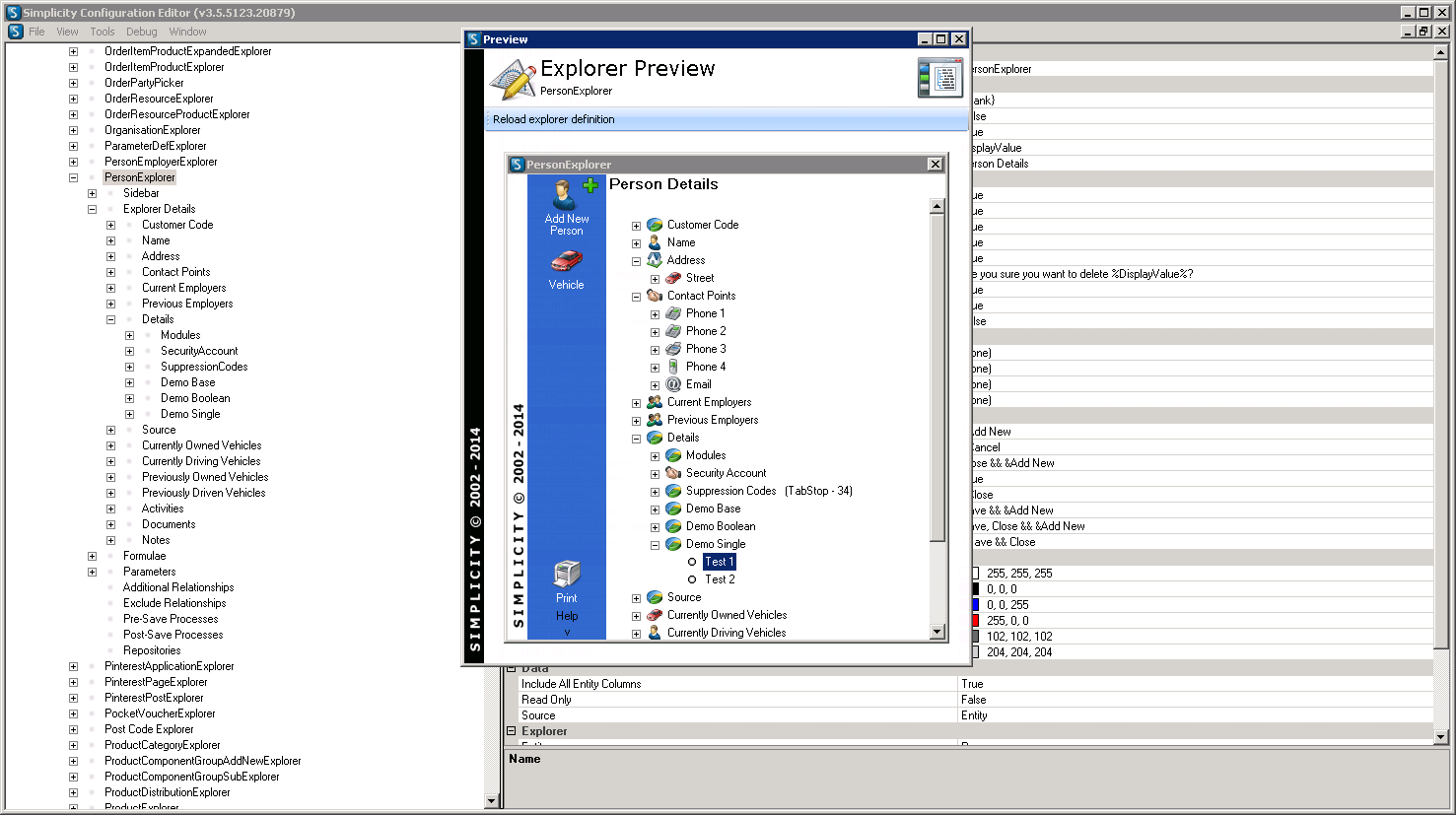
Task: Collapse Contact Points in preview tree
Action: [x=636, y=297]
